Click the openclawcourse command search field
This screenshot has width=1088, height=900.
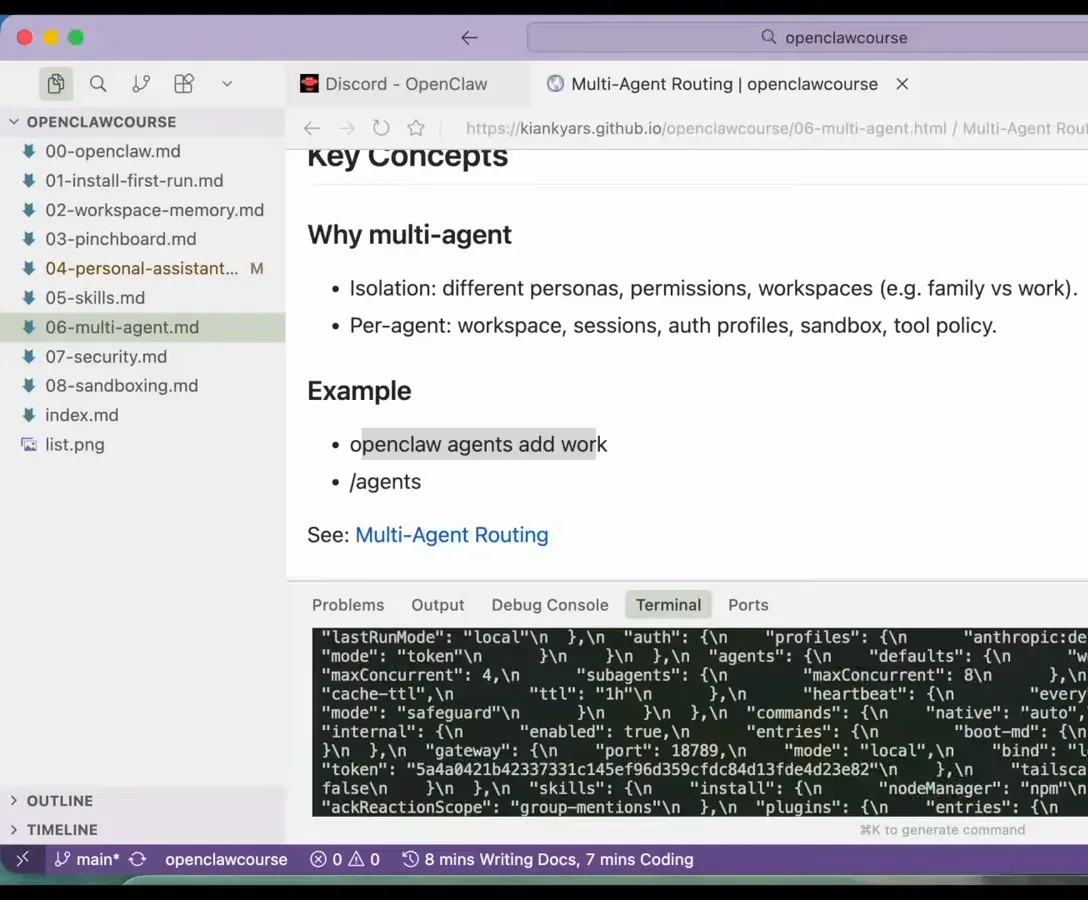808,37
